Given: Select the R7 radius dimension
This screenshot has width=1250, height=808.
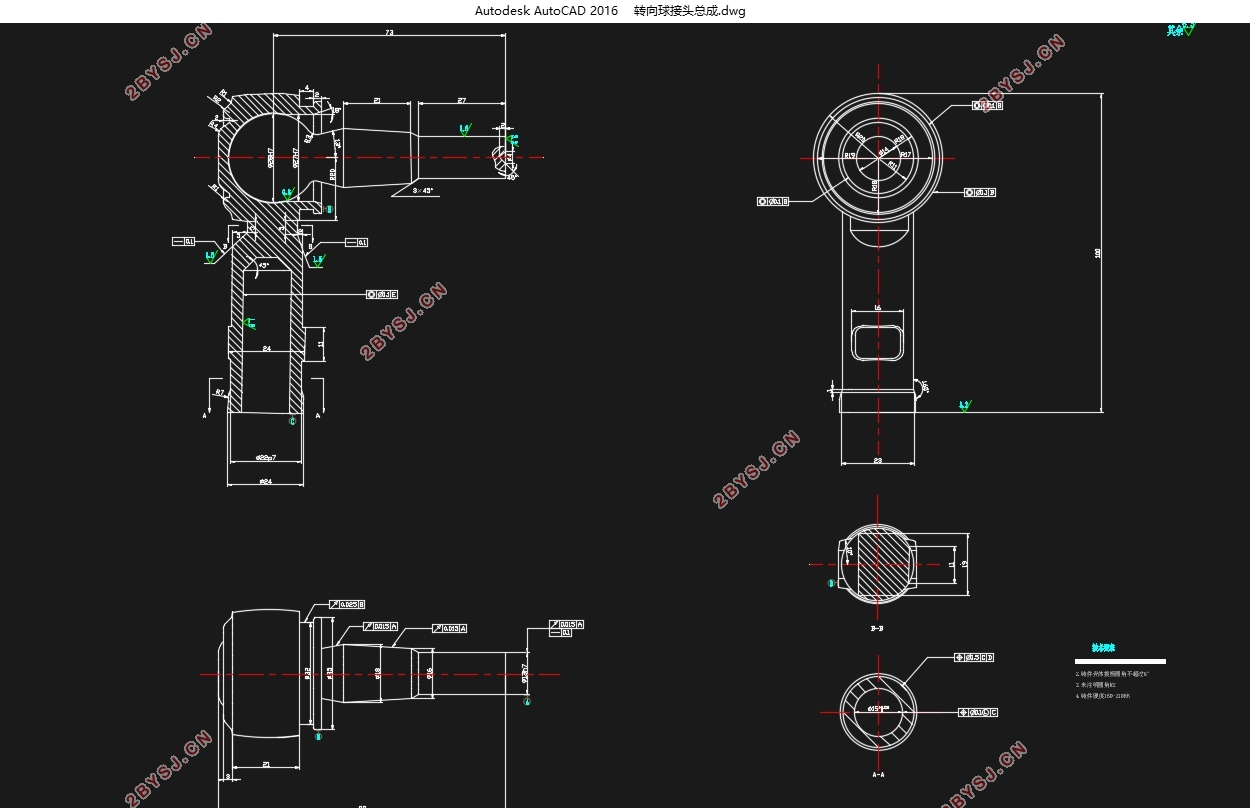Looking at the screenshot, I should (x=219, y=393).
